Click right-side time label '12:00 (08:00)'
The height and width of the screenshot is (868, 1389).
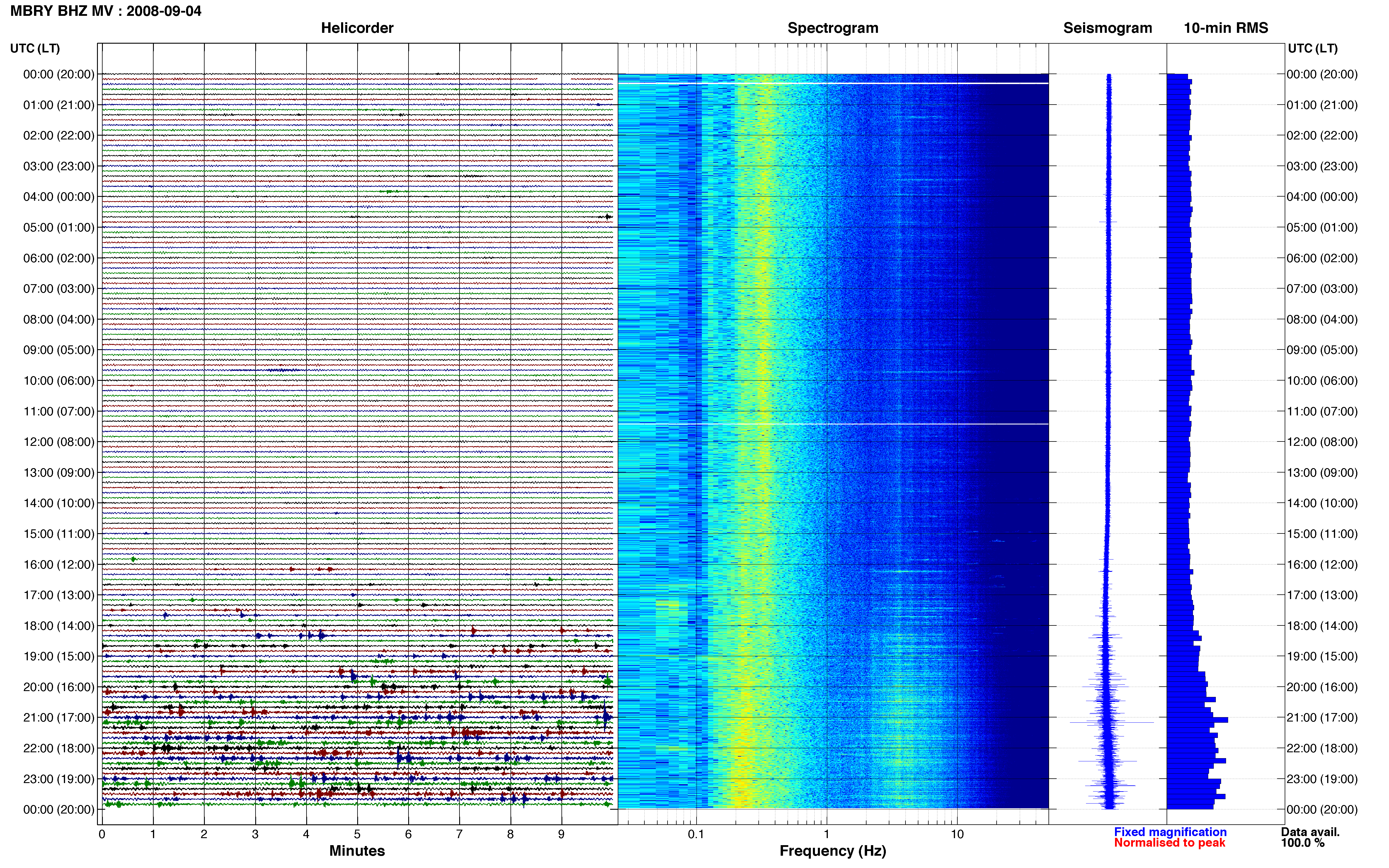tap(1322, 442)
